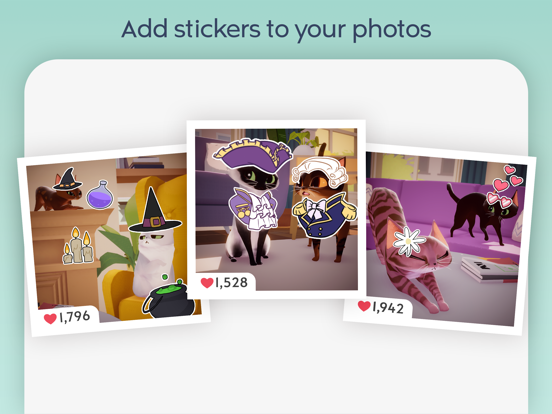Select the green bubbling cauldron sticker
552x414 pixels.
pyautogui.click(x=168, y=296)
